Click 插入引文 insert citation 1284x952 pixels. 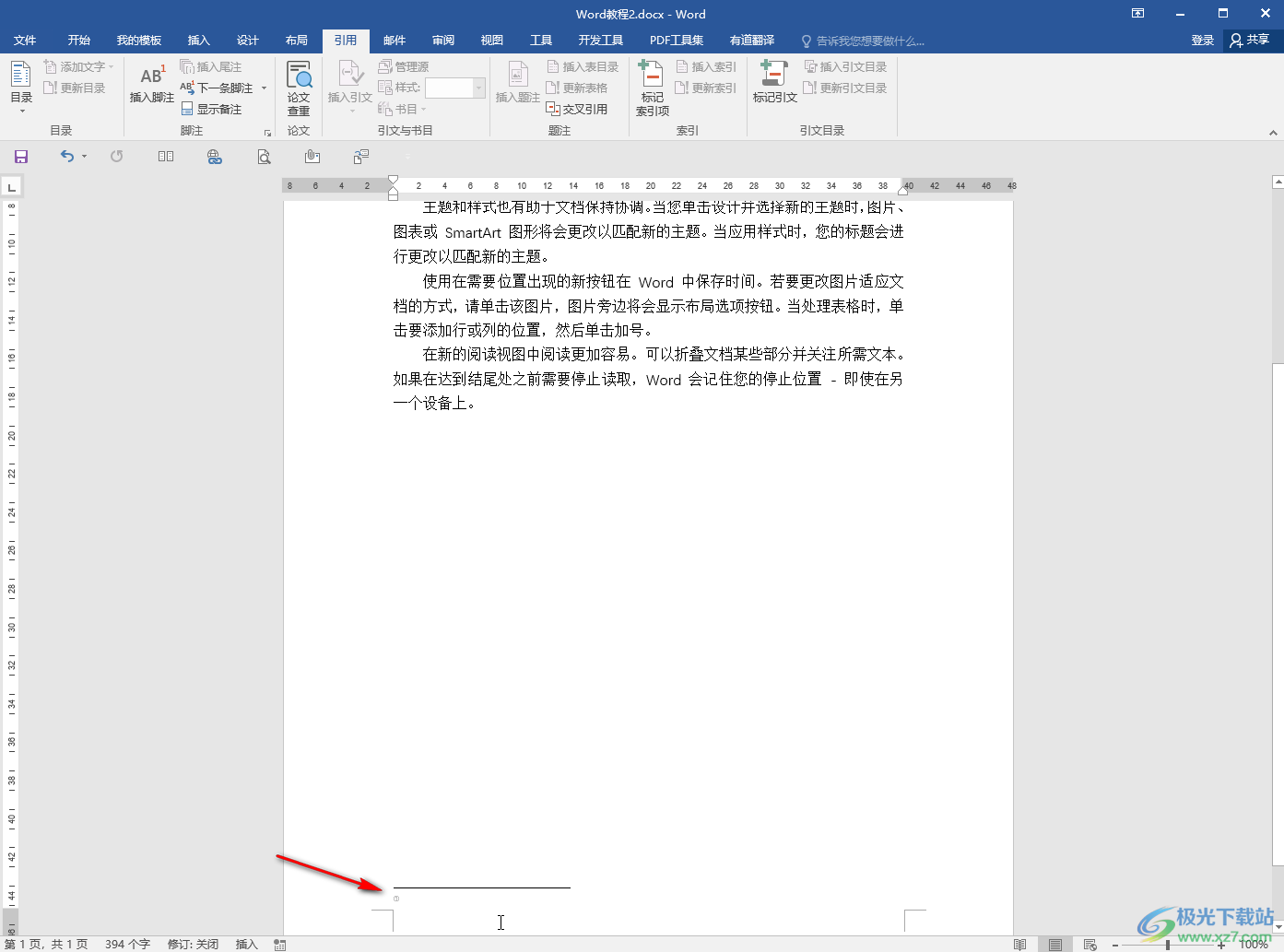(350, 85)
